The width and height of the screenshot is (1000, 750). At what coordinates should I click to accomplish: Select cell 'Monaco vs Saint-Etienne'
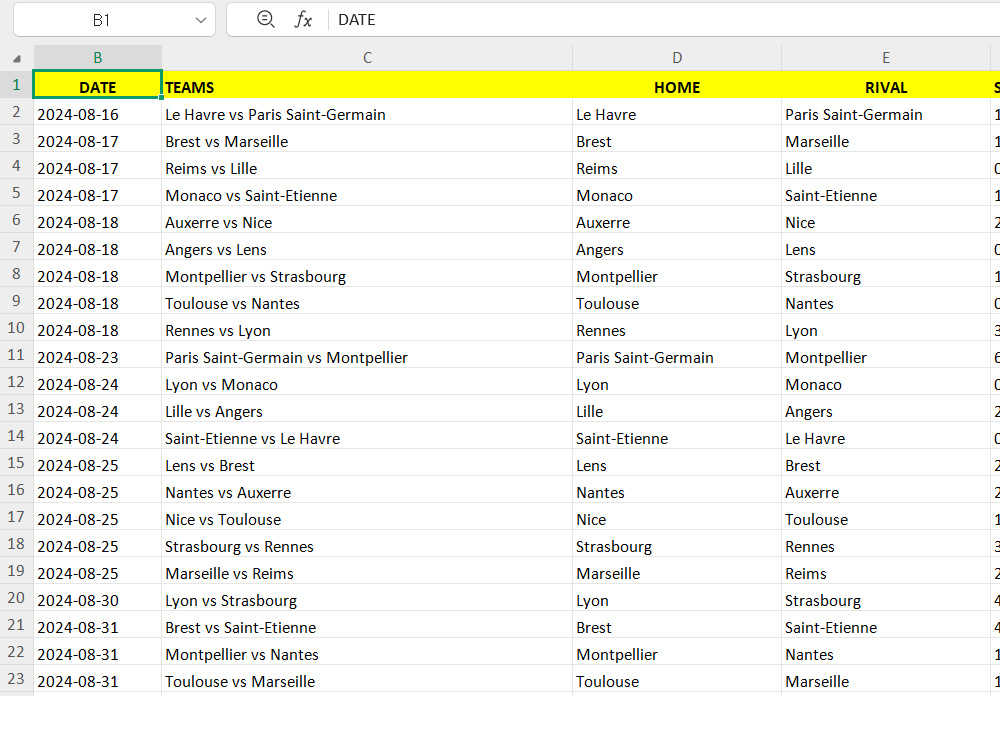tap(367, 195)
